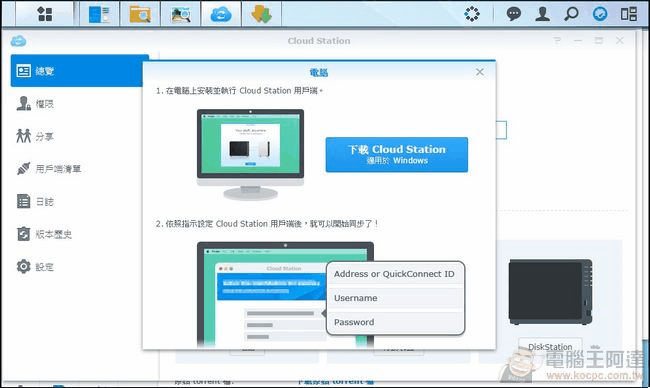Click the iMac illustration in step 1
This screenshot has width=650, height=388.
click(250, 155)
